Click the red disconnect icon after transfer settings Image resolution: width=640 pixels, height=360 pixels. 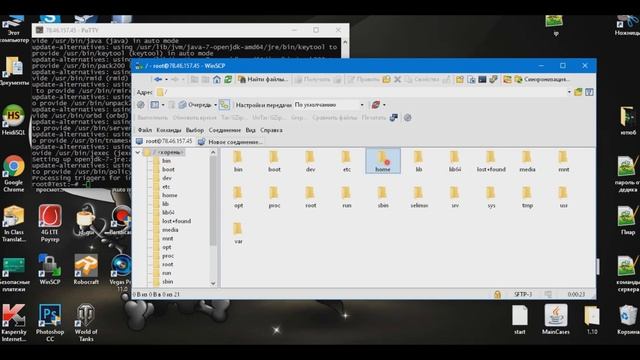click(x=376, y=105)
